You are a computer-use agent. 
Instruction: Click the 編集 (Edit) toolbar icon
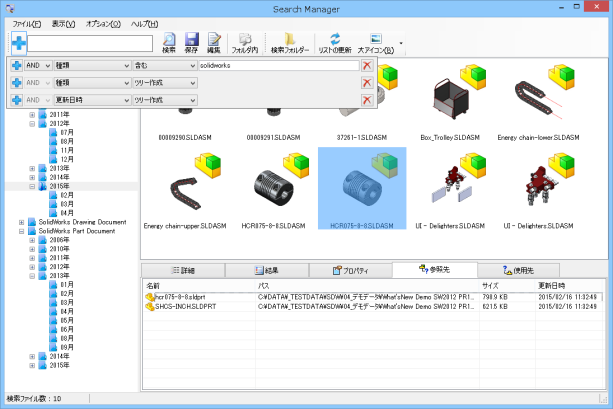point(214,43)
